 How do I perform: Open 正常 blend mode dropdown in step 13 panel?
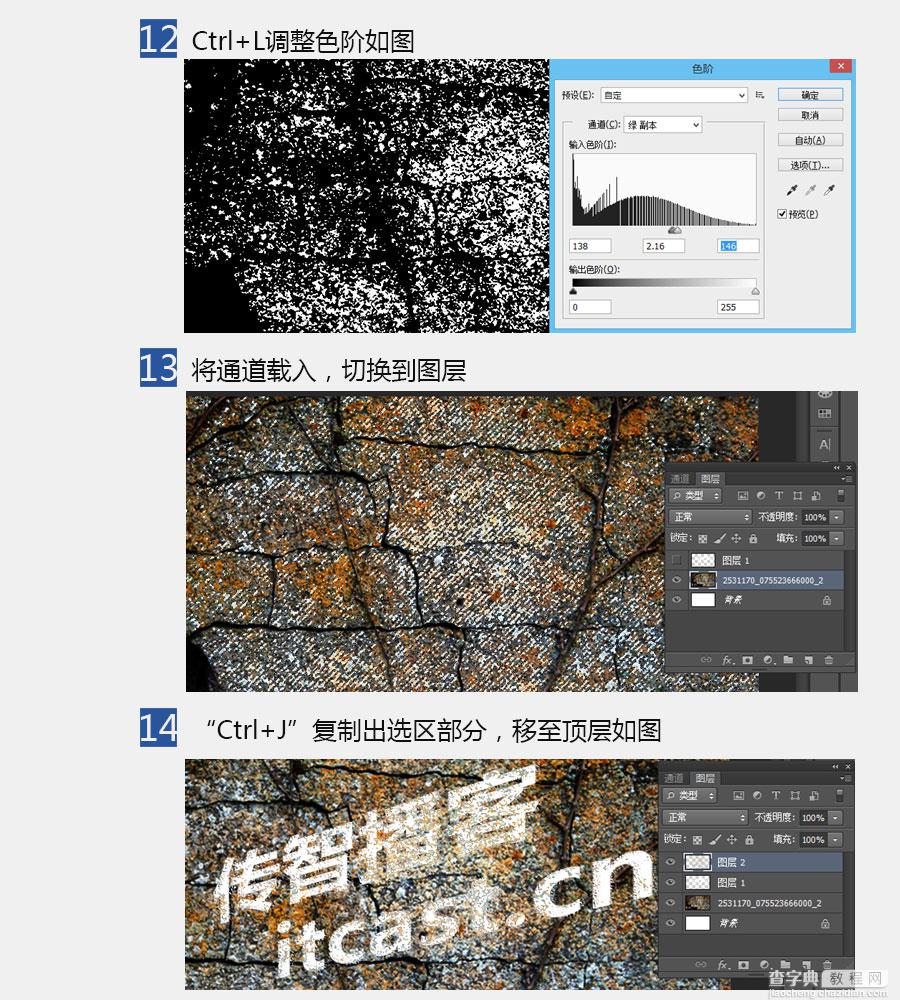[710, 517]
